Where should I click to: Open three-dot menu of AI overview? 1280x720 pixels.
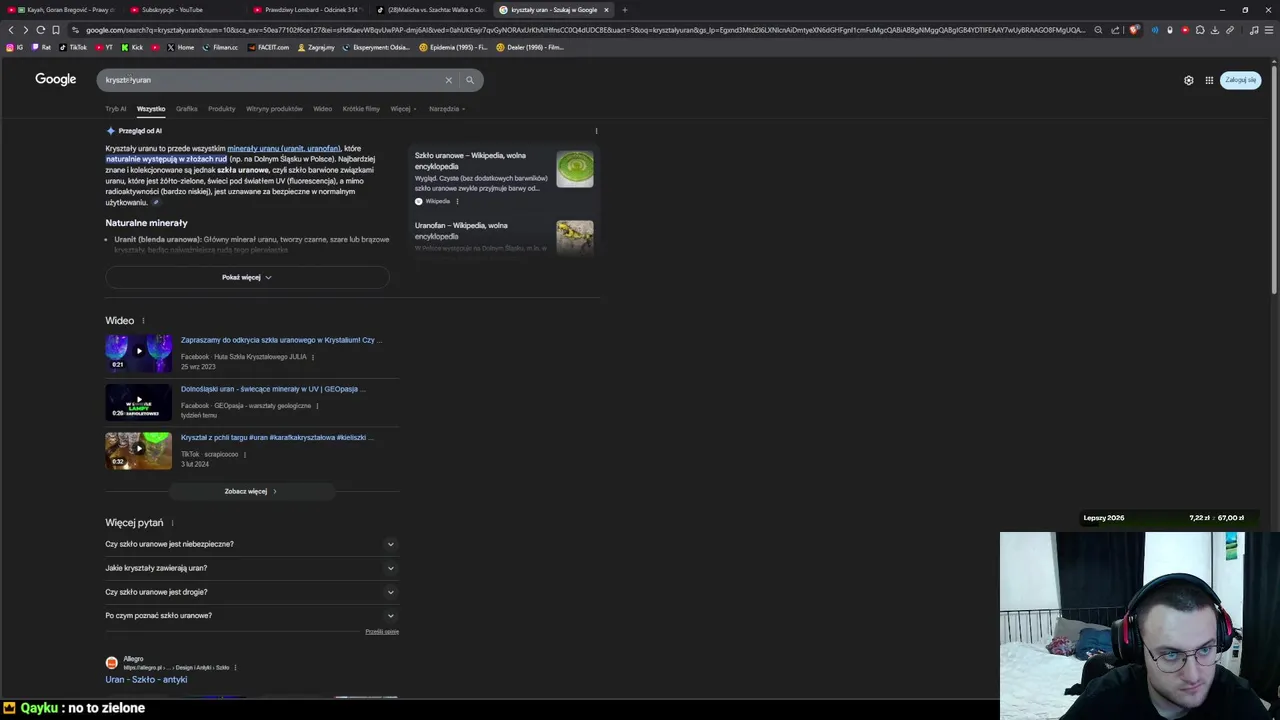[596, 131]
